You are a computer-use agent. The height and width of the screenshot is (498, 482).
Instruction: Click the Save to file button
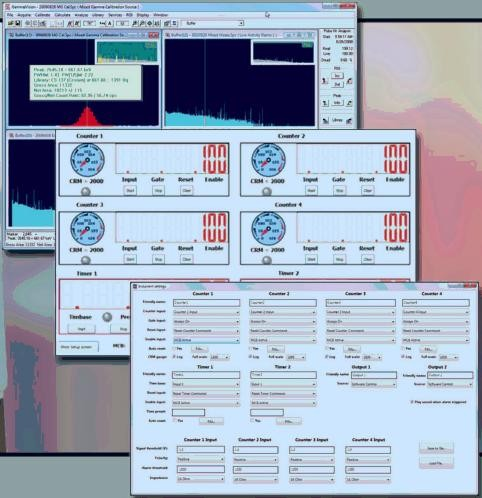coord(436,448)
